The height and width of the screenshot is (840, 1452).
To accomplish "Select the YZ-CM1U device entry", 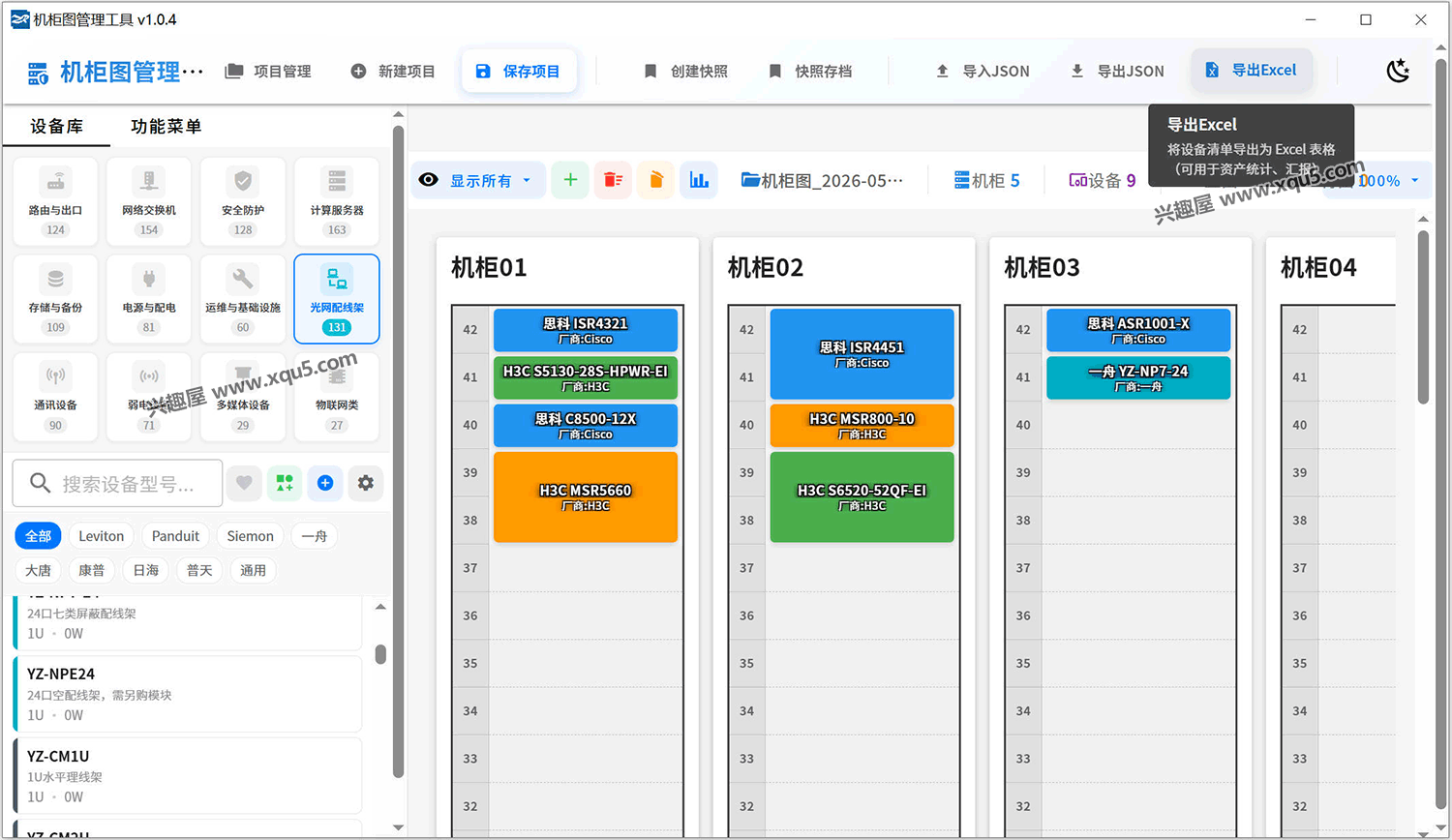I will 188,776.
